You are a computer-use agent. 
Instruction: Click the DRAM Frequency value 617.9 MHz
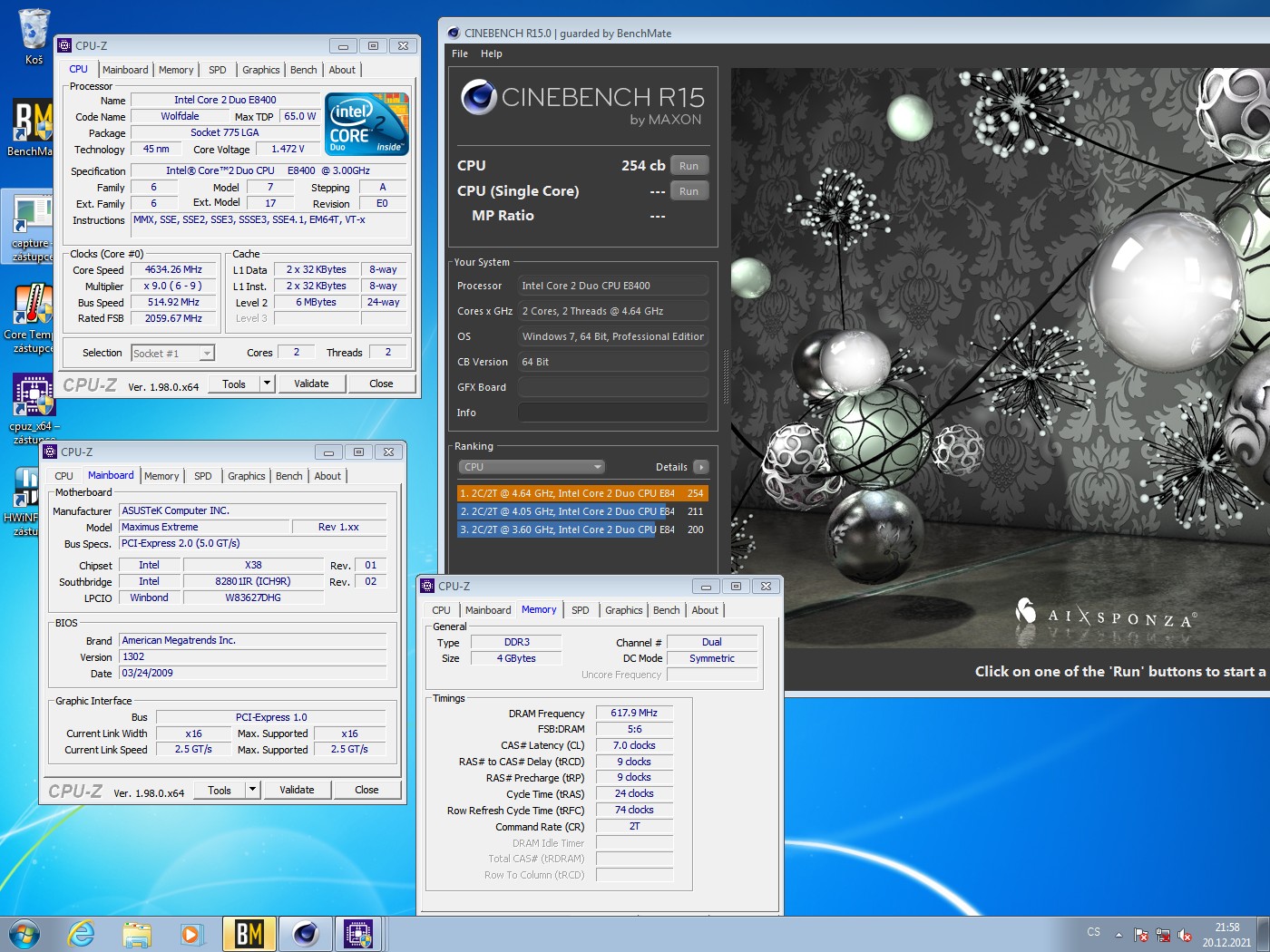[x=634, y=713]
